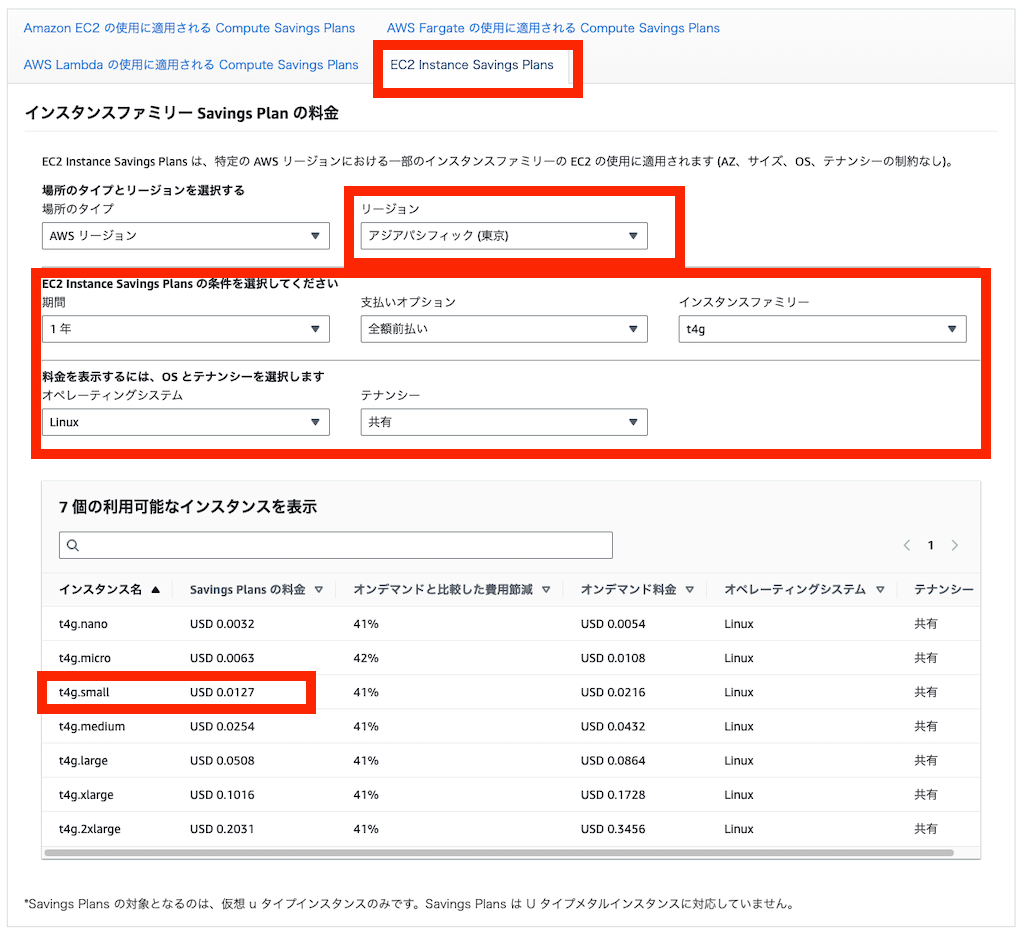Open the 期間 dropdown showing 1 年

pos(185,329)
